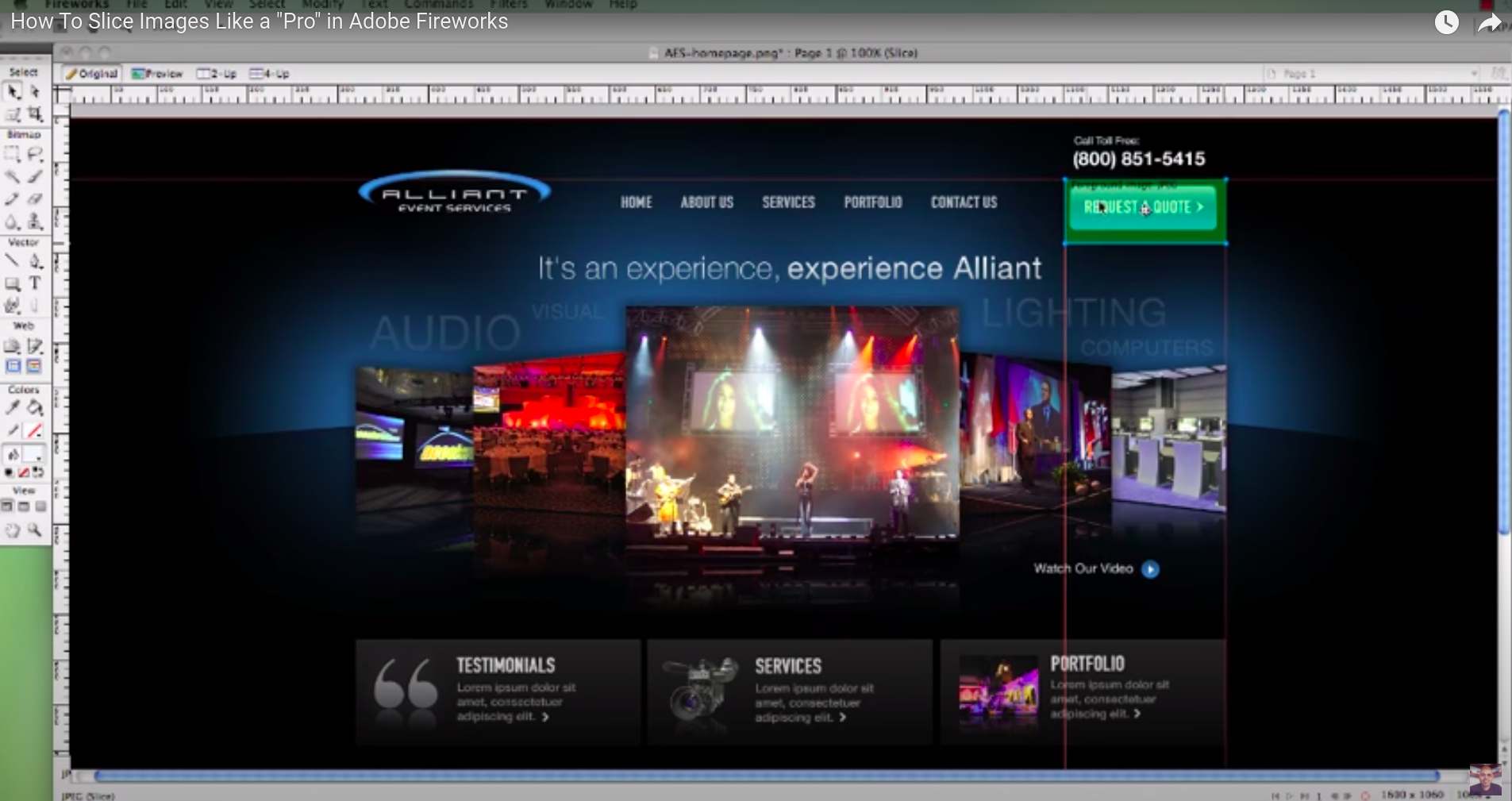Switch to the Original view tab
This screenshot has width=1512, height=801.
(92, 73)
